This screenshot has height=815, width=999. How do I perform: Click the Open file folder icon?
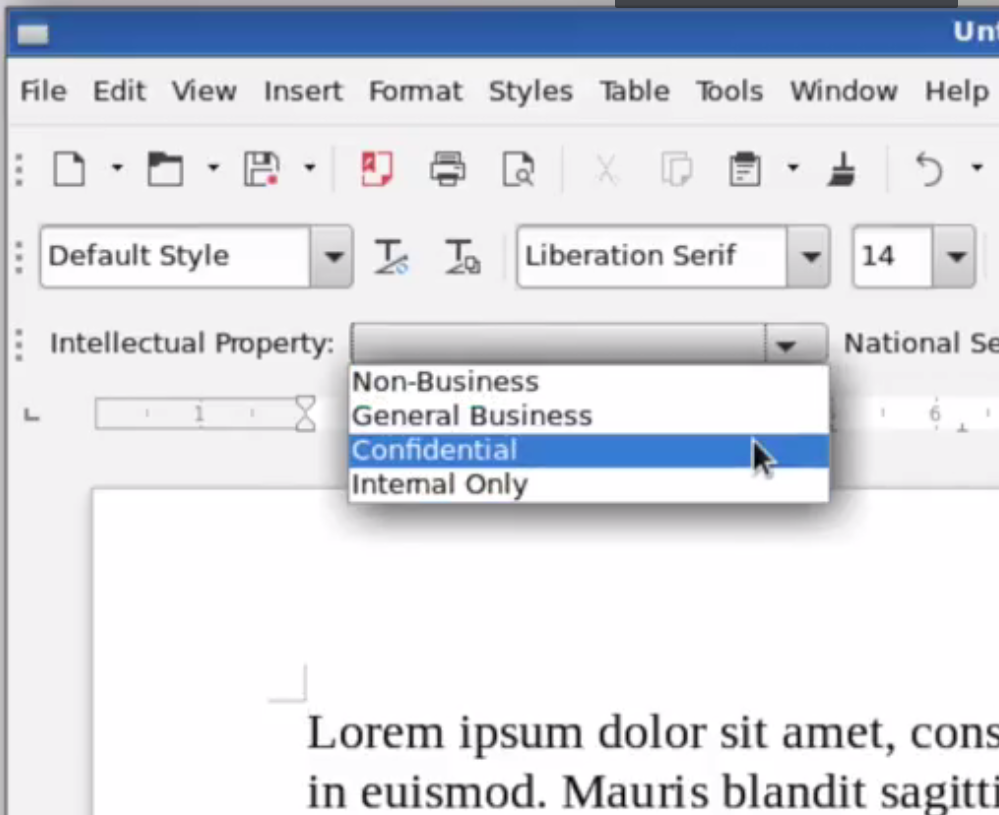pos(165,170)
